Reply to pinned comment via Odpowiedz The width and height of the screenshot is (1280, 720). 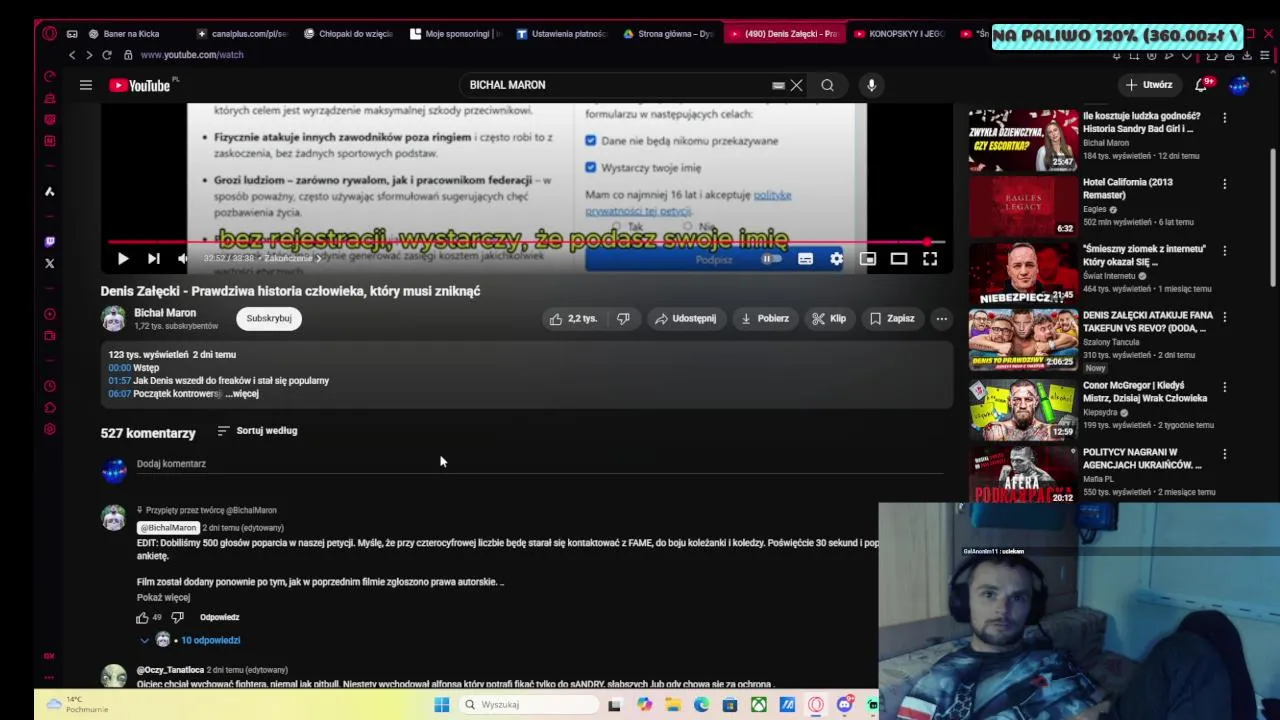tap(219, 617)
